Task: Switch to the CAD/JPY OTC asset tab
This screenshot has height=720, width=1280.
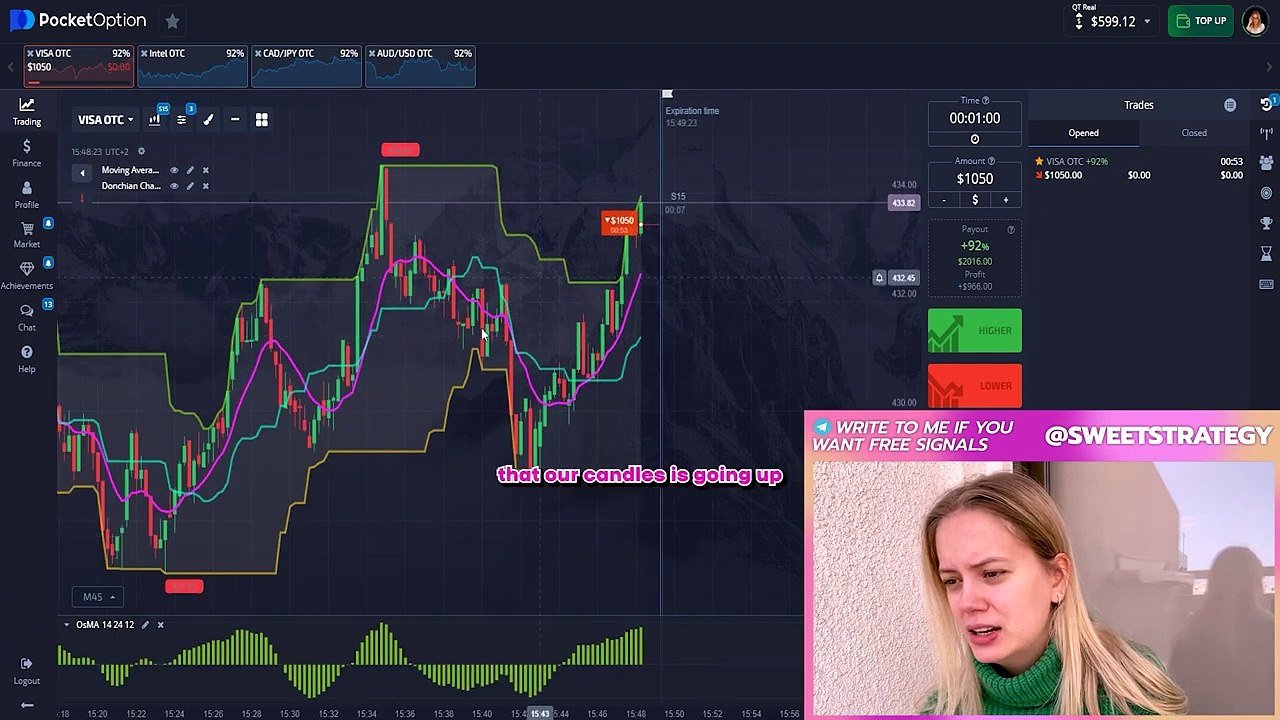Action: (x=307, y=66)
